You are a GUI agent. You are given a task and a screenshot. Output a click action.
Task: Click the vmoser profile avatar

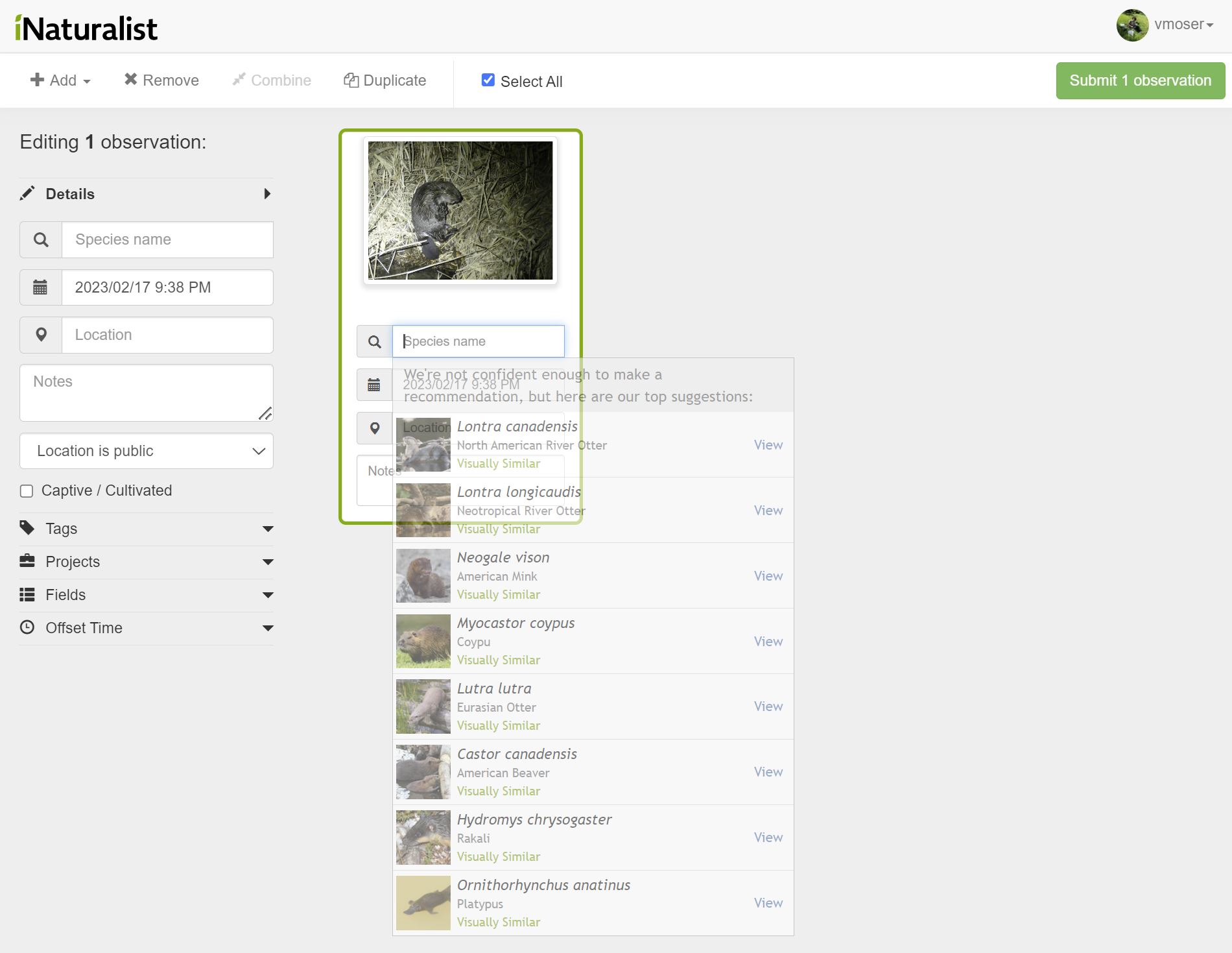click(x=1132, y=25)
